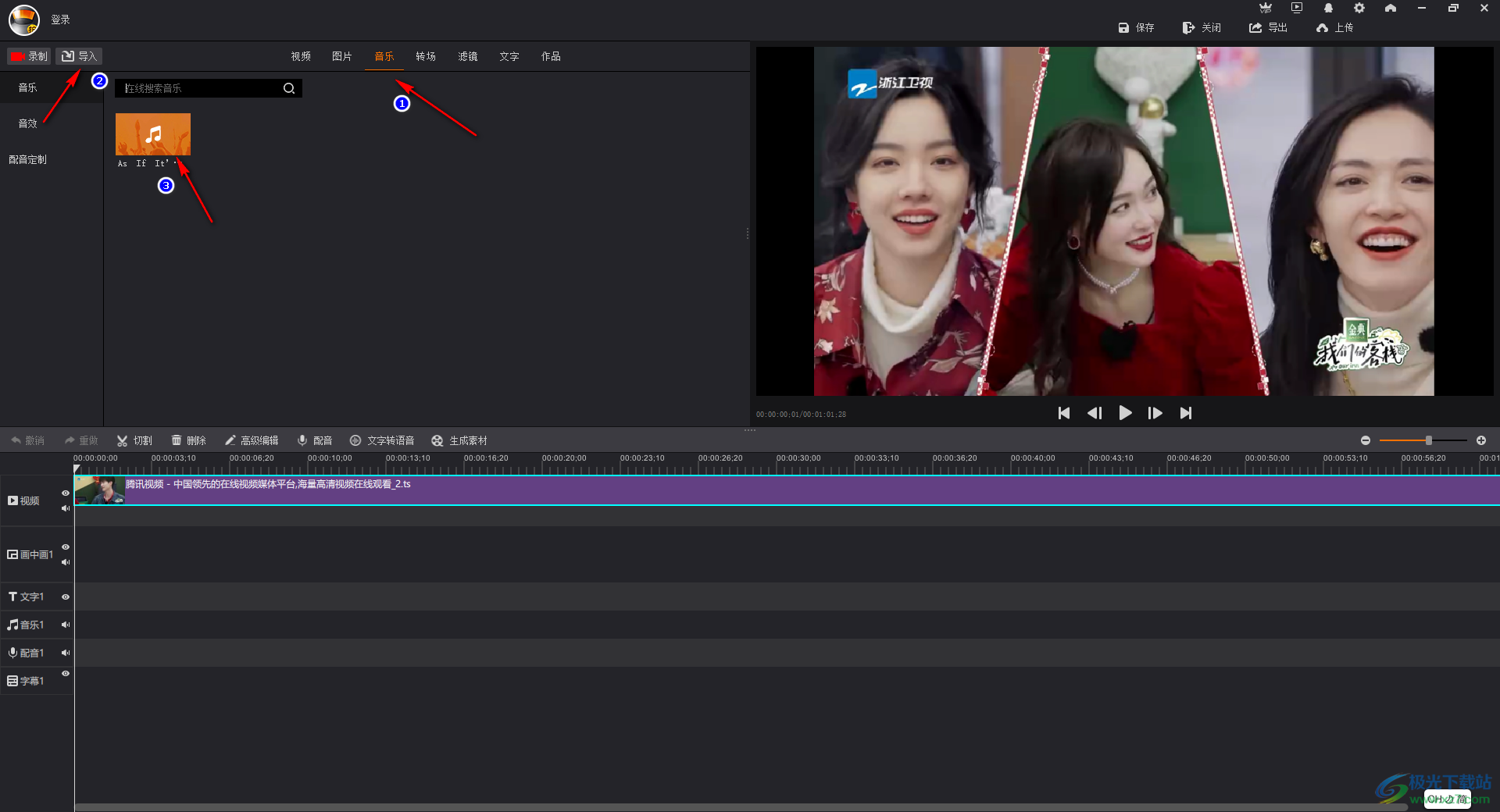This screenshot has height=812, width=1500.
Task: Select the As If It' music thumbnail
Action: (153, 134)
